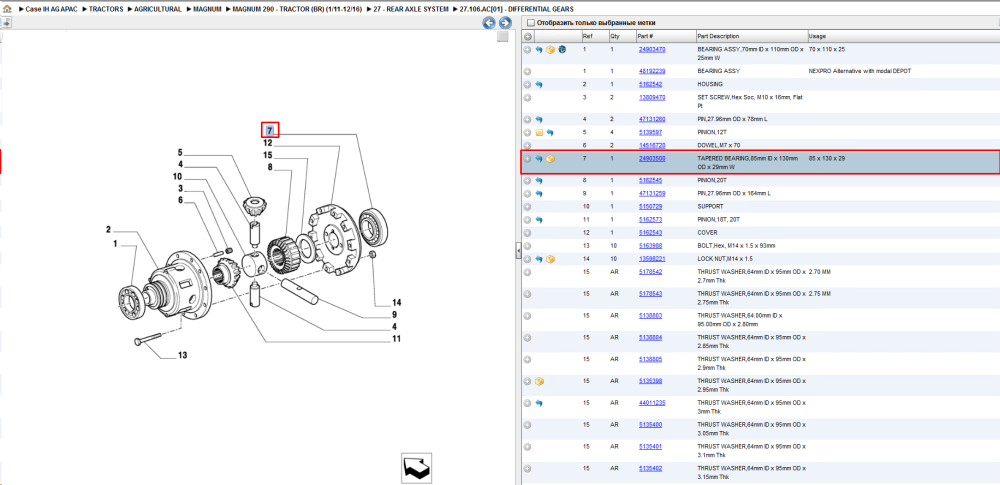Screen dimensions: 1000x485
Task: Click the large return arrow below the diagram
Action: point(416,469)
